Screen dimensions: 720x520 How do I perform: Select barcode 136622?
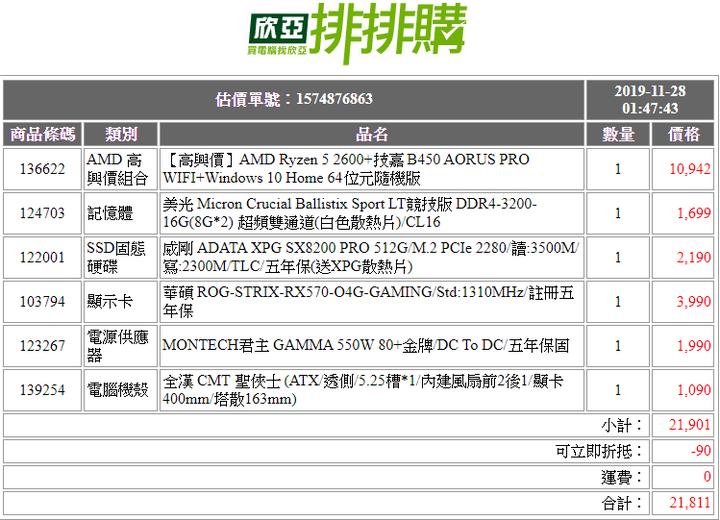click(x=42, y=169)
